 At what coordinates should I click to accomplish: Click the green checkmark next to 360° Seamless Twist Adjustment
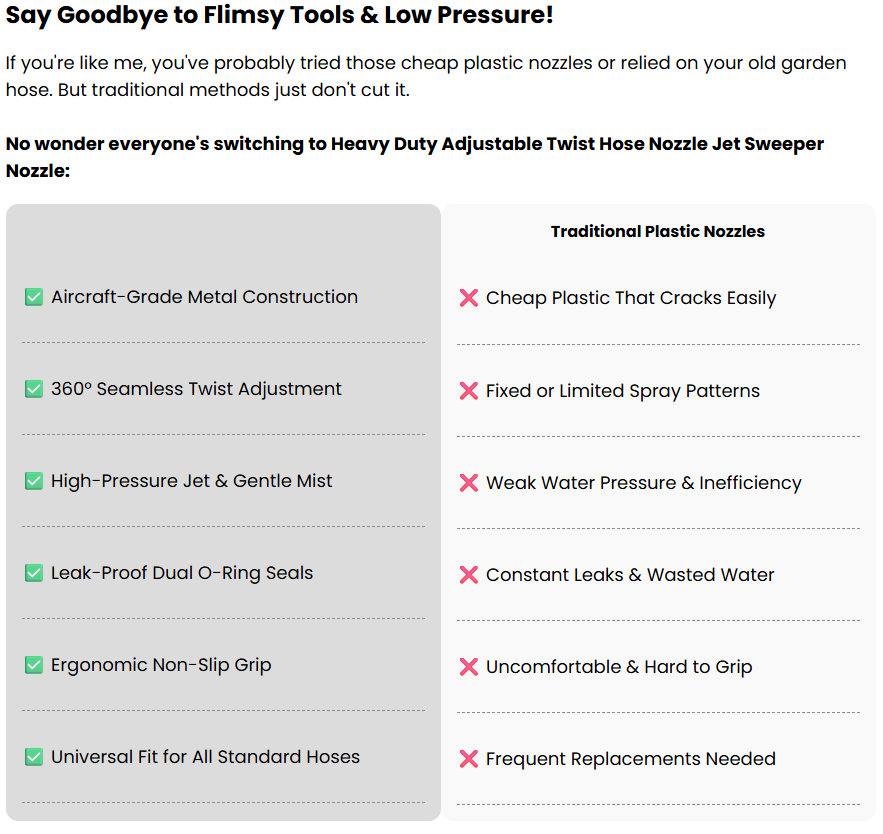point(34,389)
